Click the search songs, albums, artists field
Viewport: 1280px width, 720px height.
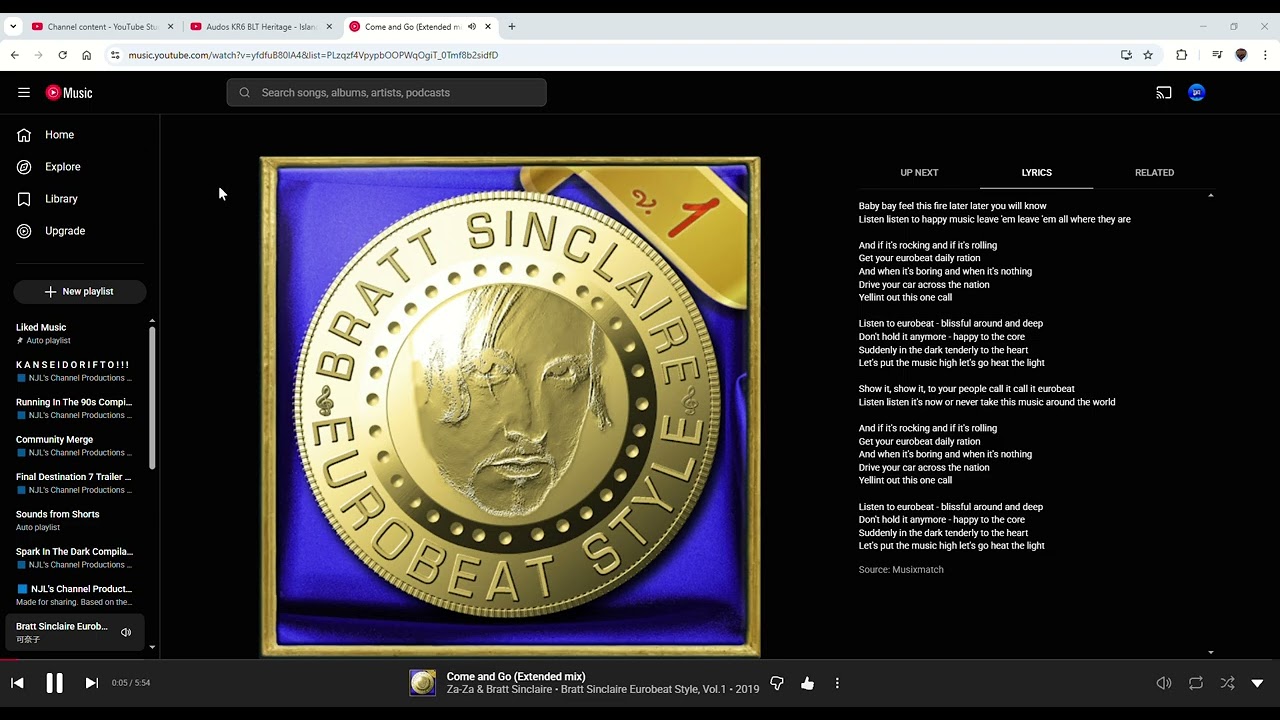pyautogui.click(x=386, y=93)
